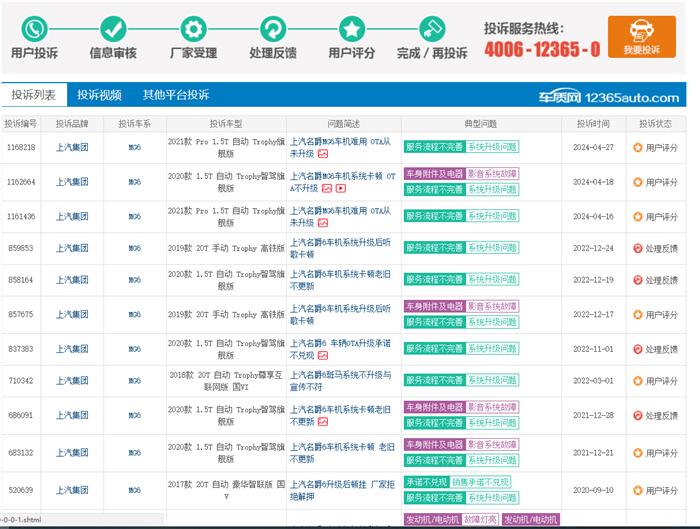Open the 其他平台投诉 tab
Viewport: 700px width, 529px height.
coord(176,95)
